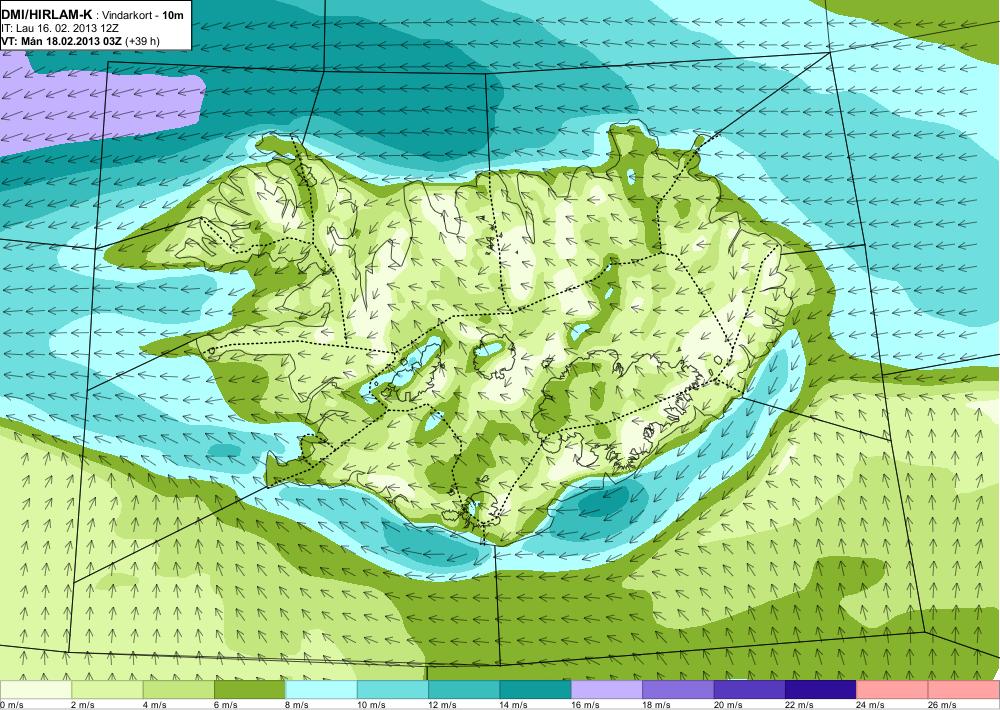Click the '14 m/s' legend label
The image size is (1000, 710).
coord(514,705)
